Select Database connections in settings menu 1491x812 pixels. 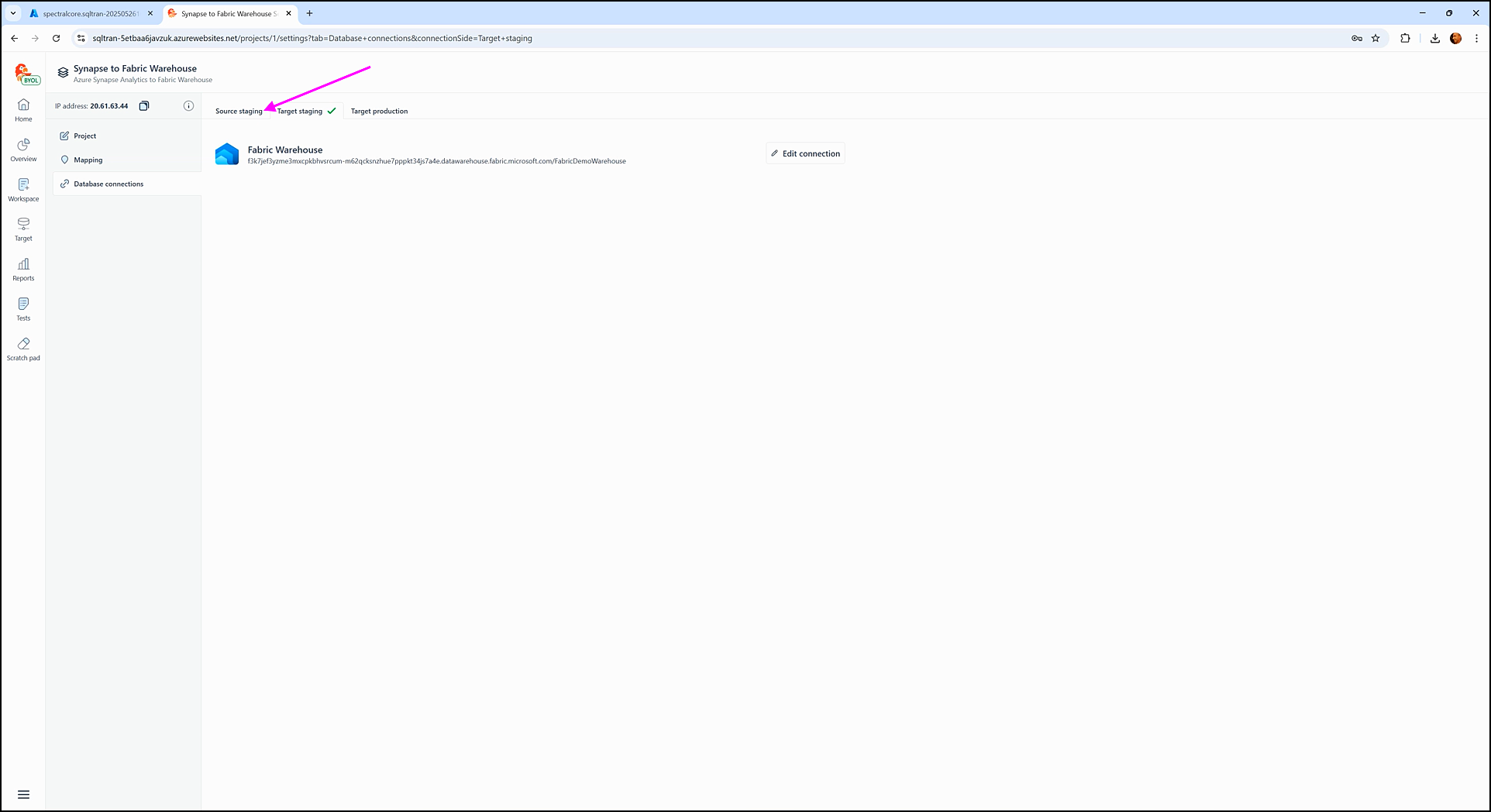(x=108, y=184)
